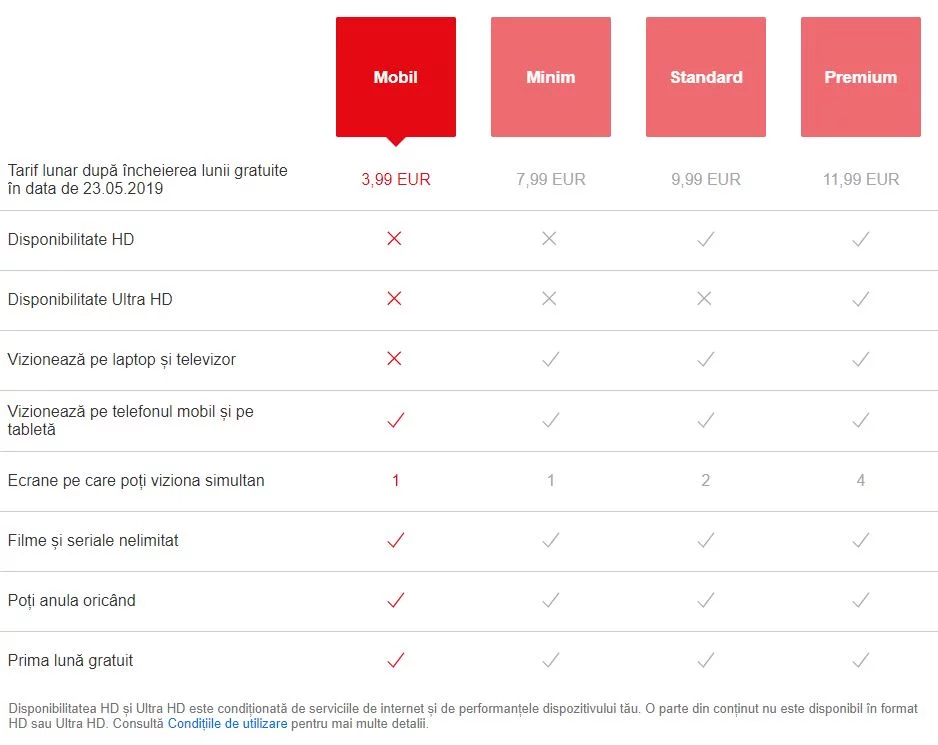The image size is (938, 745).
Task: Select the Minim plan tile
Action: 550,77
